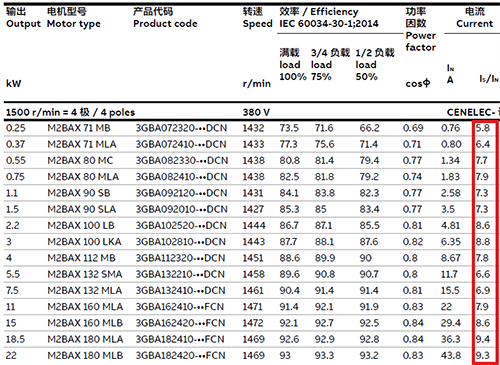Select M2BAX 112 MB motor type cell
This screenshot has height=365, width=500.
click(x=81, y=258)
